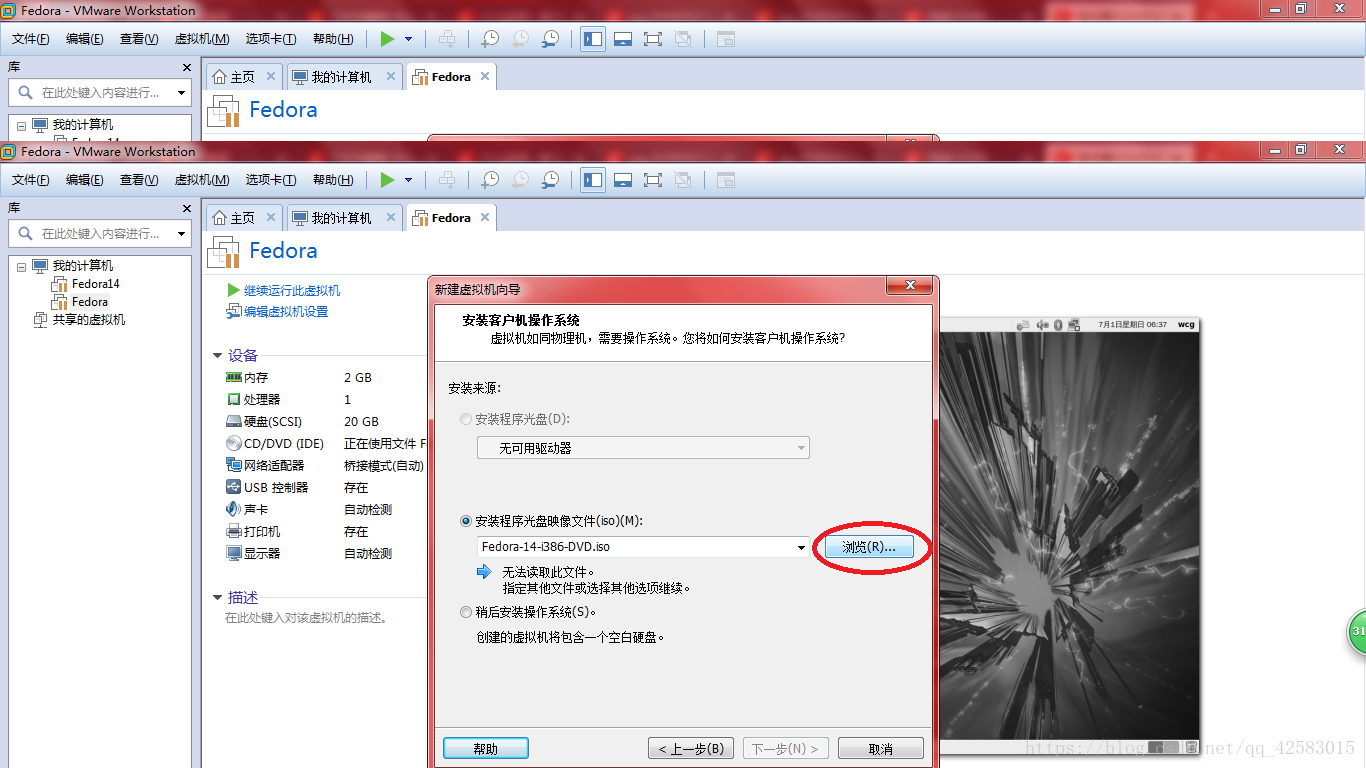The width and height of the screenshot is (1366, 768).
Task: Select 共享的虚拟机 in front window tree
Action: (89, 320)
